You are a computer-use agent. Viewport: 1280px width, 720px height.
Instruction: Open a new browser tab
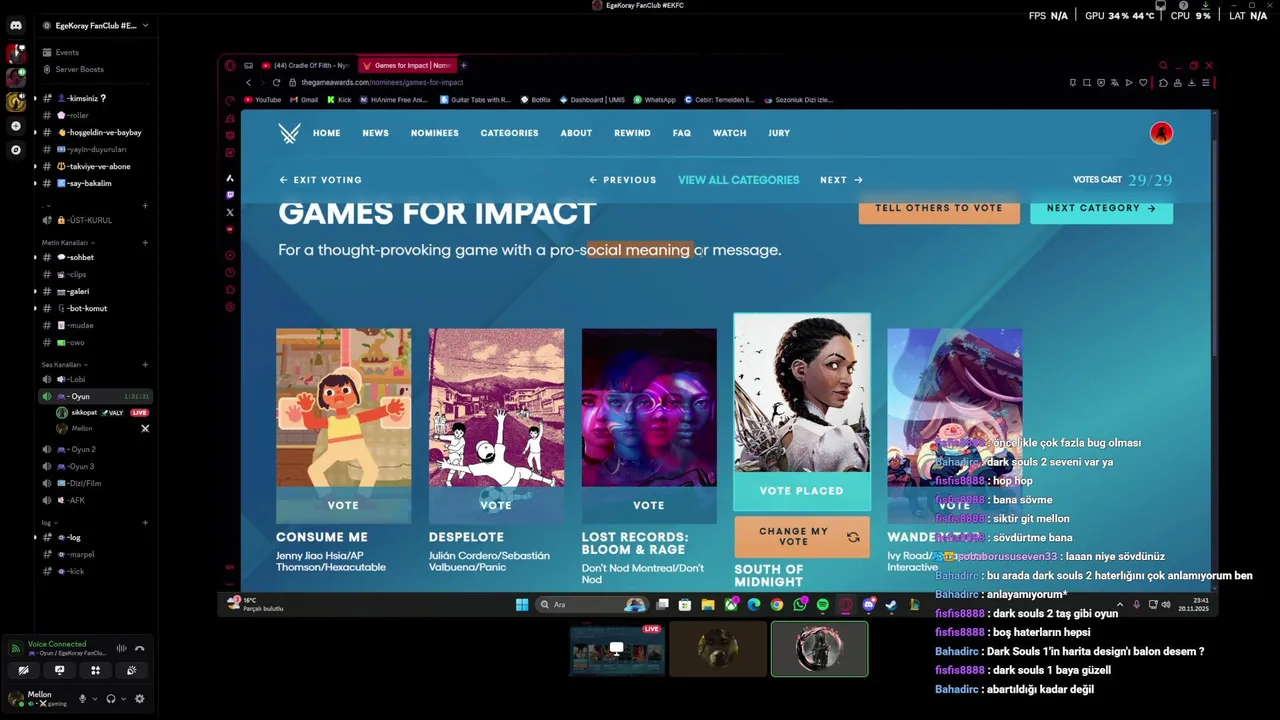pos(463,65)
